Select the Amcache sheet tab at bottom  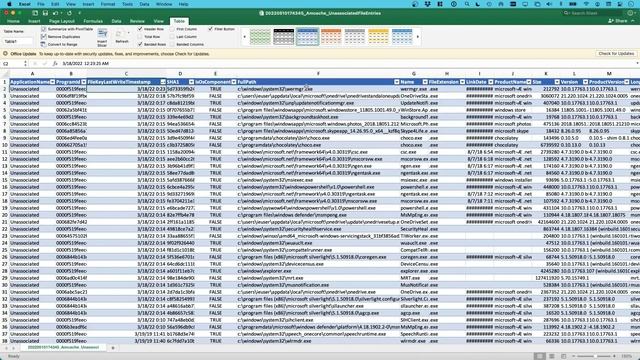point(63,347)
